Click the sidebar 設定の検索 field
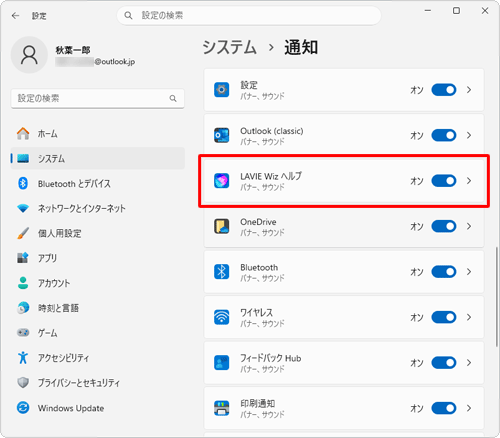This screenshot has width=500, height=438. 97,98
